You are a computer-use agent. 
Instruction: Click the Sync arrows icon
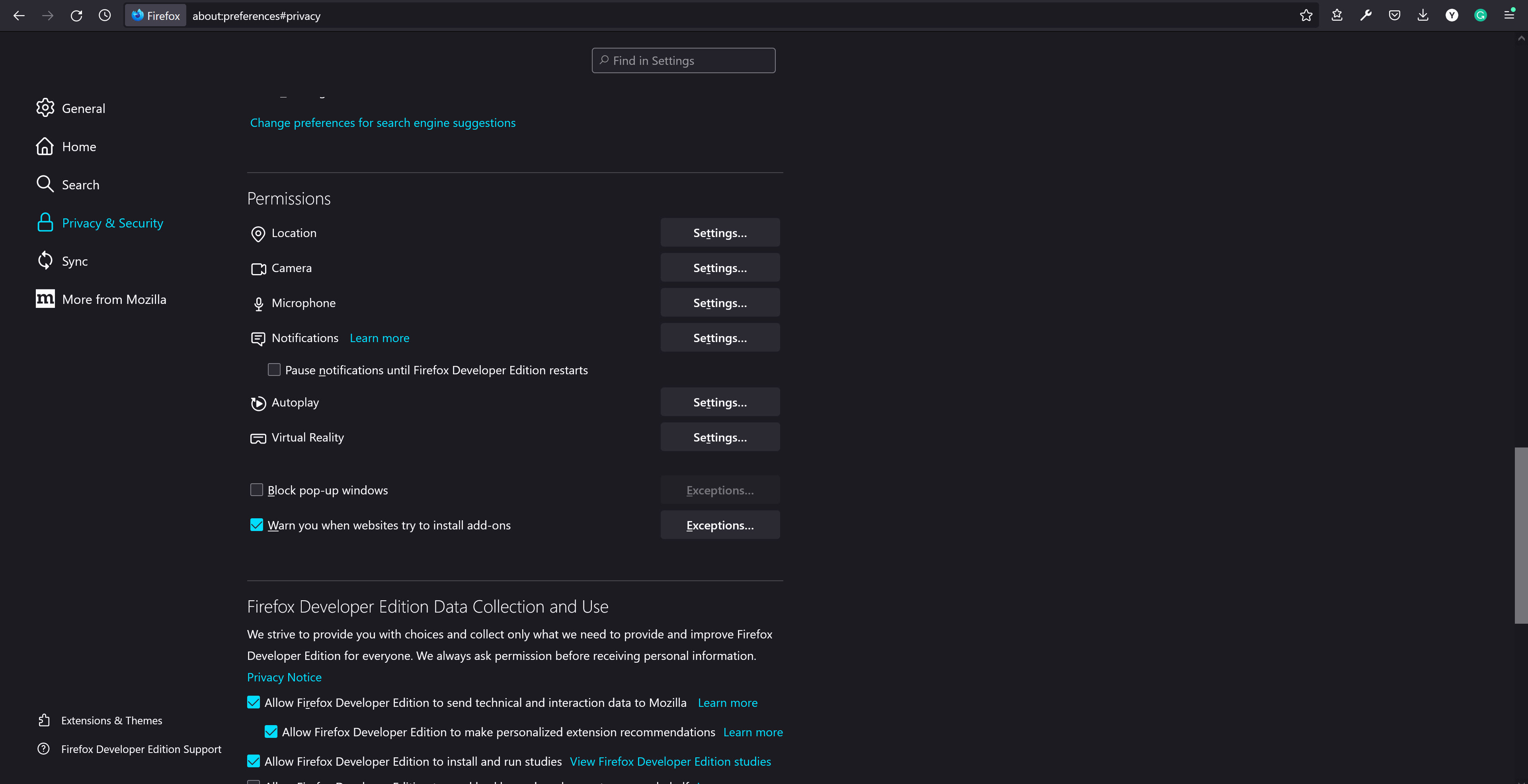pyautogui.click(x=45, y=261)
